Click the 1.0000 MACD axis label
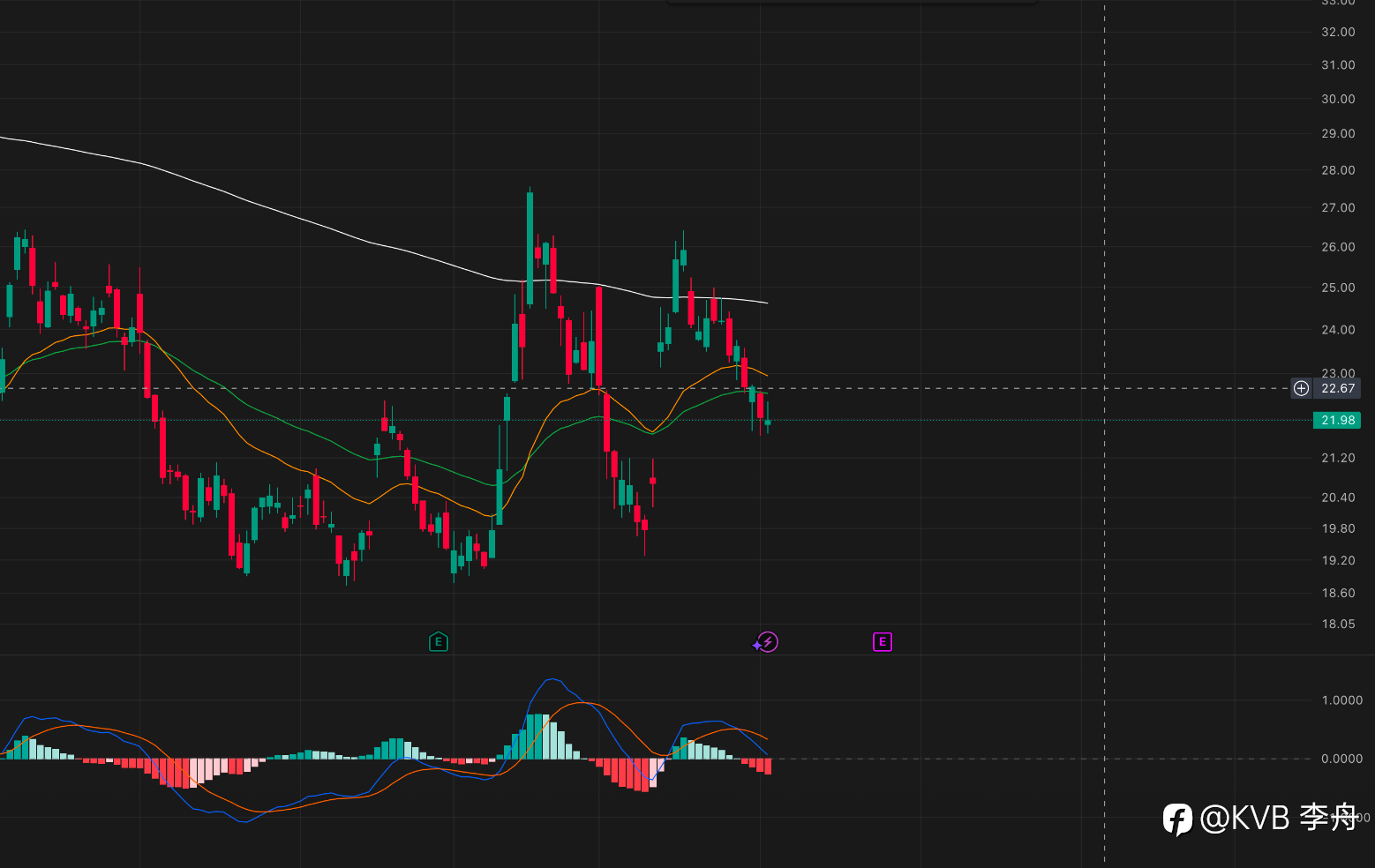This screenshot has width=1375, height=868. [x=1341, y=700]
